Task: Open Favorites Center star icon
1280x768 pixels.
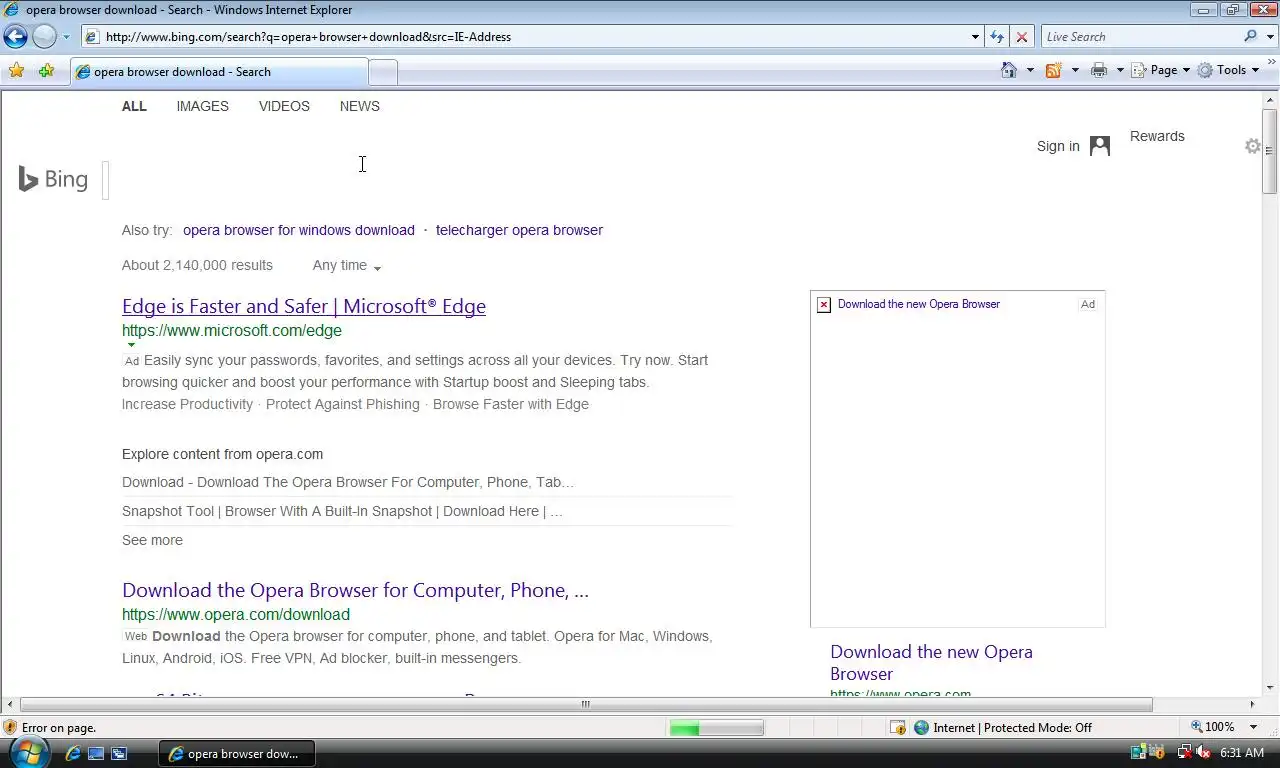Action: 16,71
